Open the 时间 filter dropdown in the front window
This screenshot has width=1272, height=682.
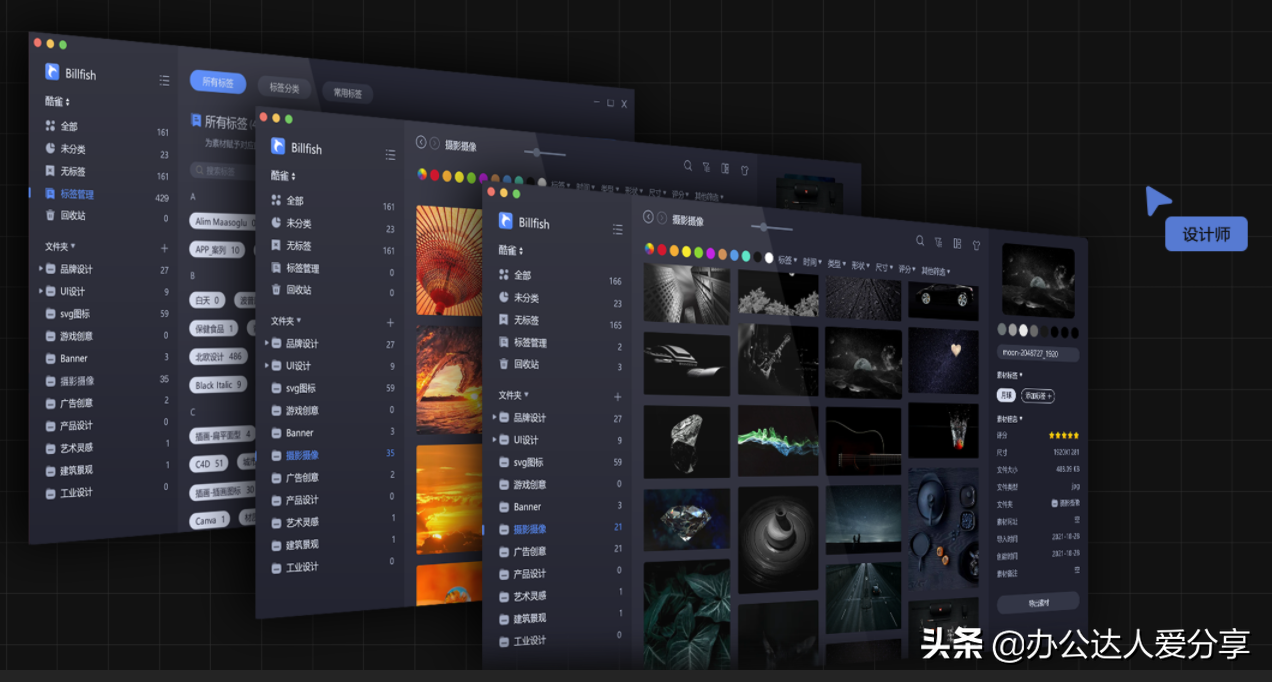[x=812, y=262]
